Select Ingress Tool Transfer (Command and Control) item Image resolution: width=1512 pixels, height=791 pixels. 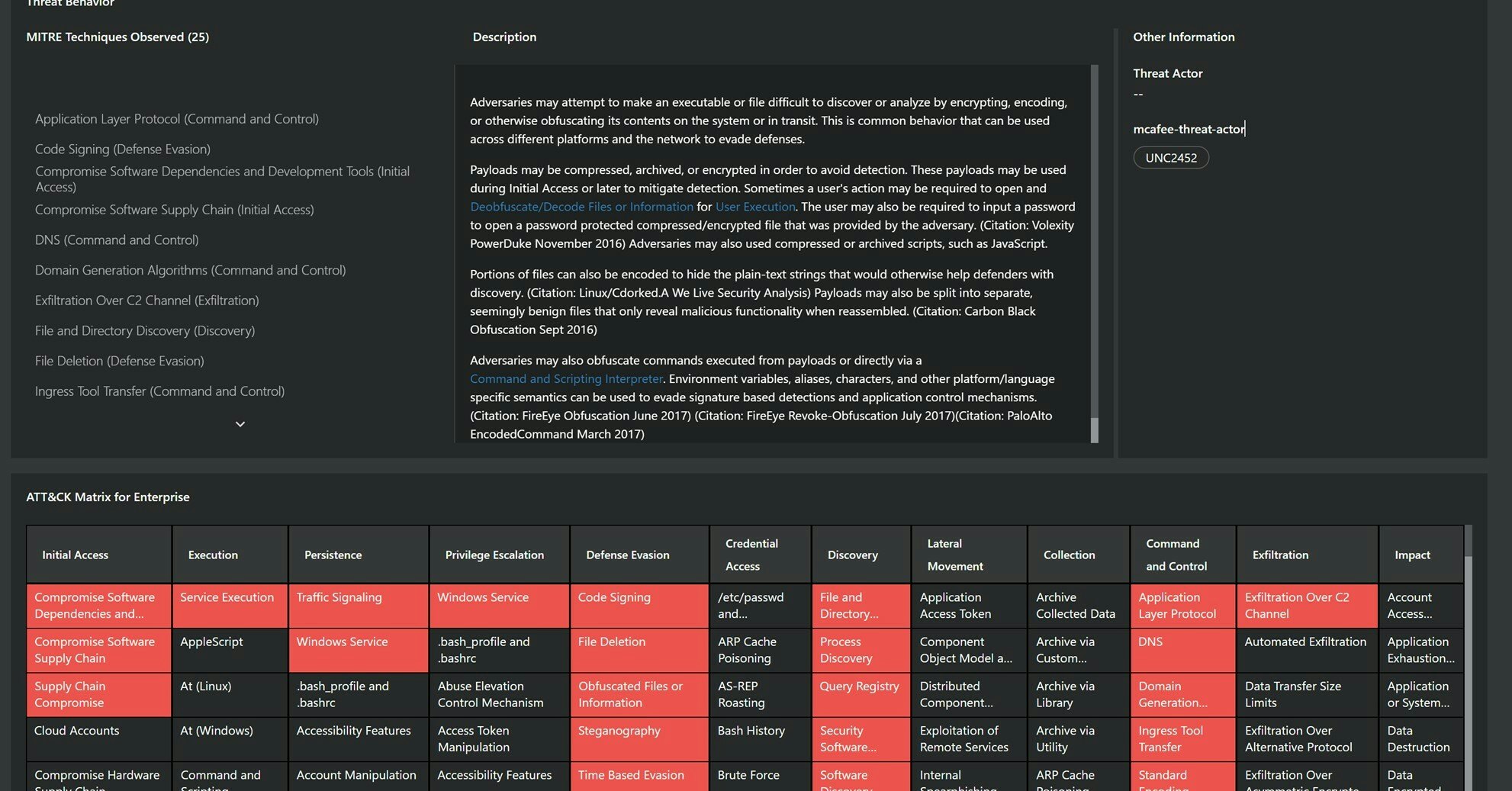(160, 391)
